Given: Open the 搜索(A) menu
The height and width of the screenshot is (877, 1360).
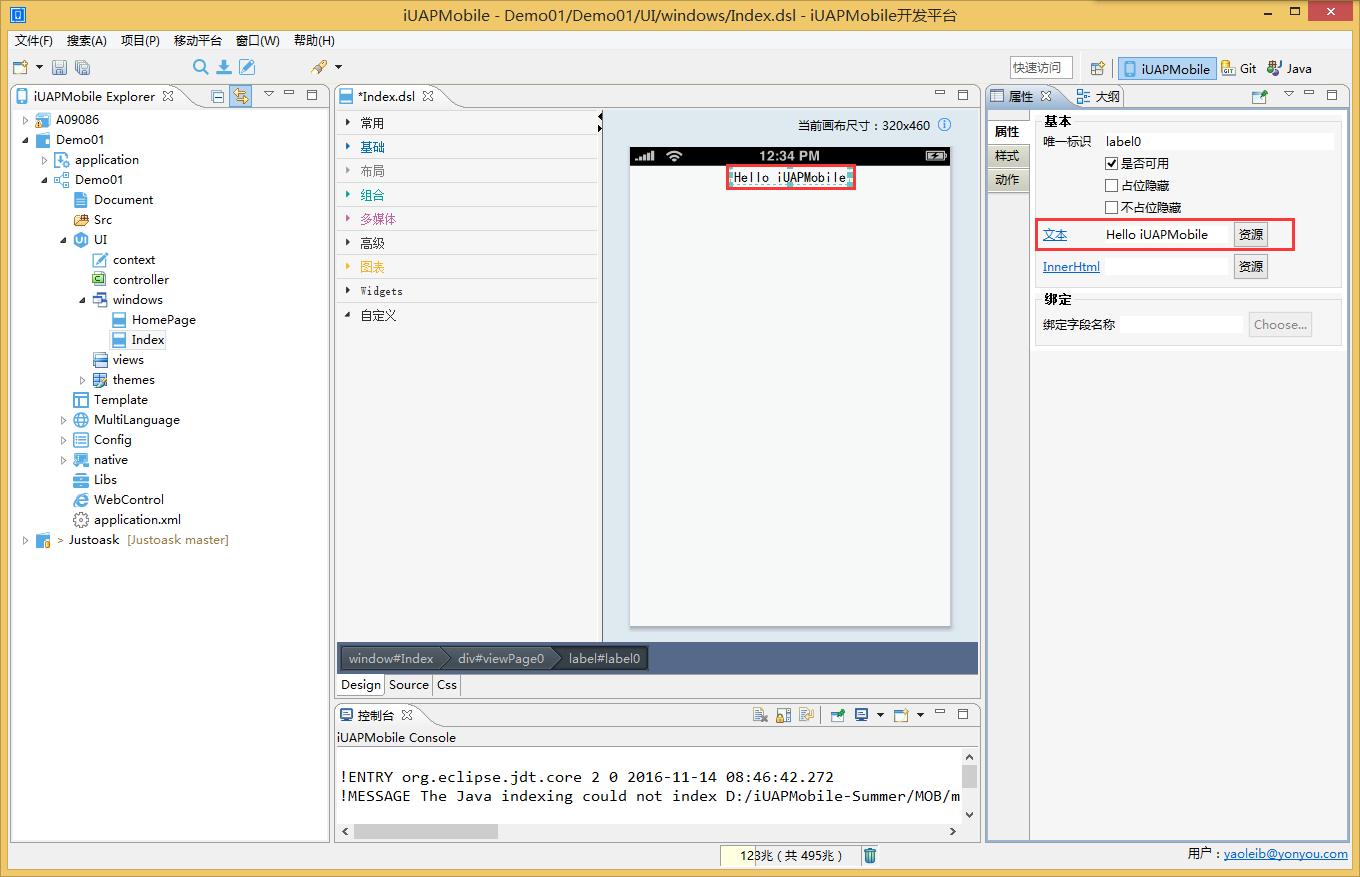Looking at the screenshot, I should point(87,41).
